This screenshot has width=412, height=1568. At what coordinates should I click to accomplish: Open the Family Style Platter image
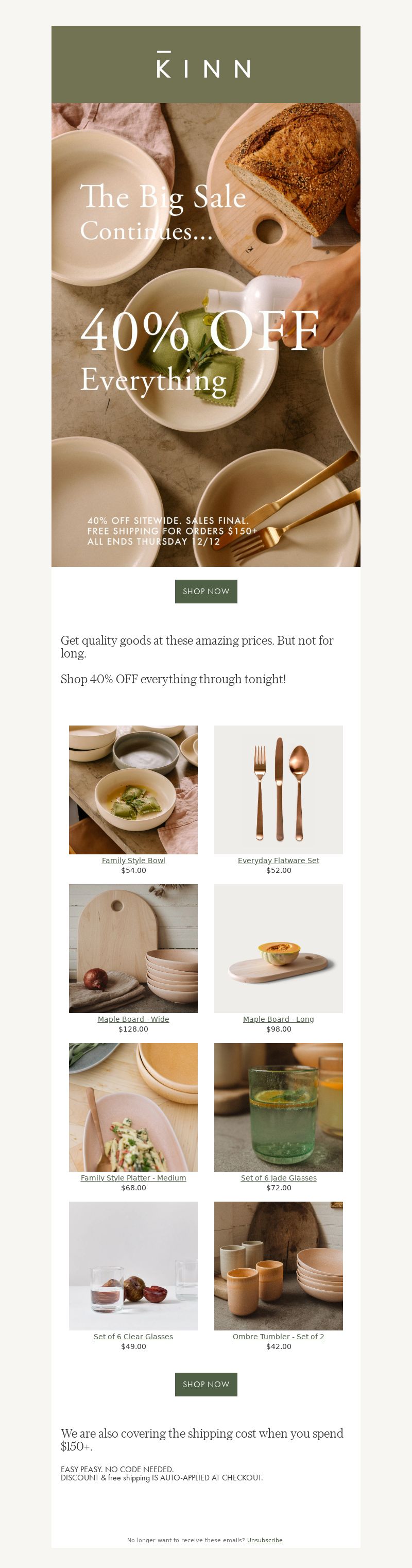pyautogui.click(x=133, y=1107)
